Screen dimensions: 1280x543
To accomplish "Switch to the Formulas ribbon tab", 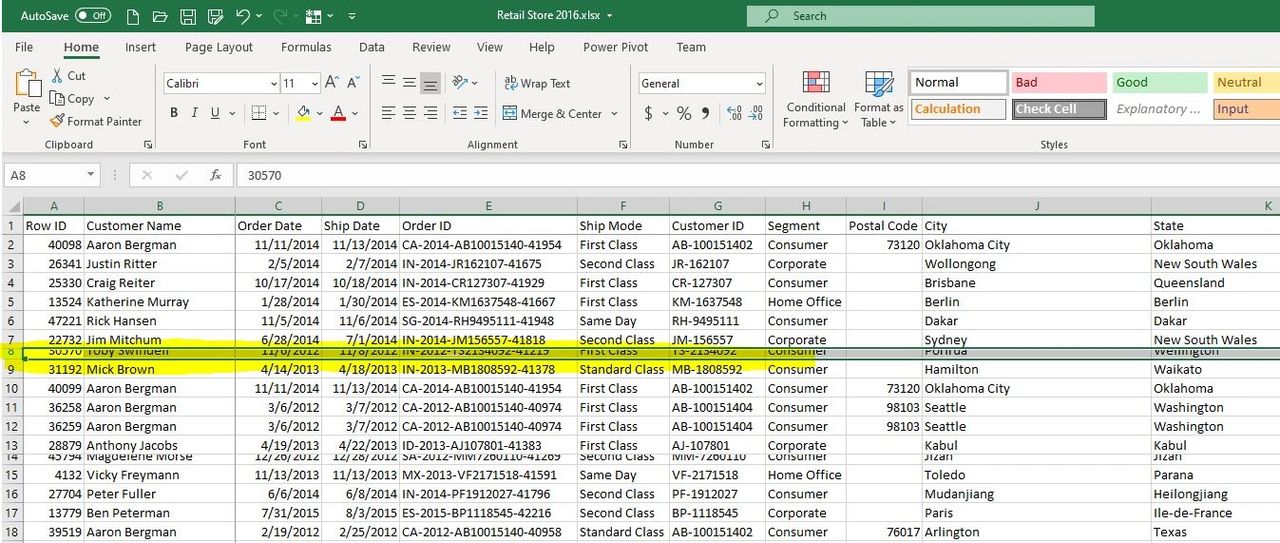I will [x=306, y=47].
